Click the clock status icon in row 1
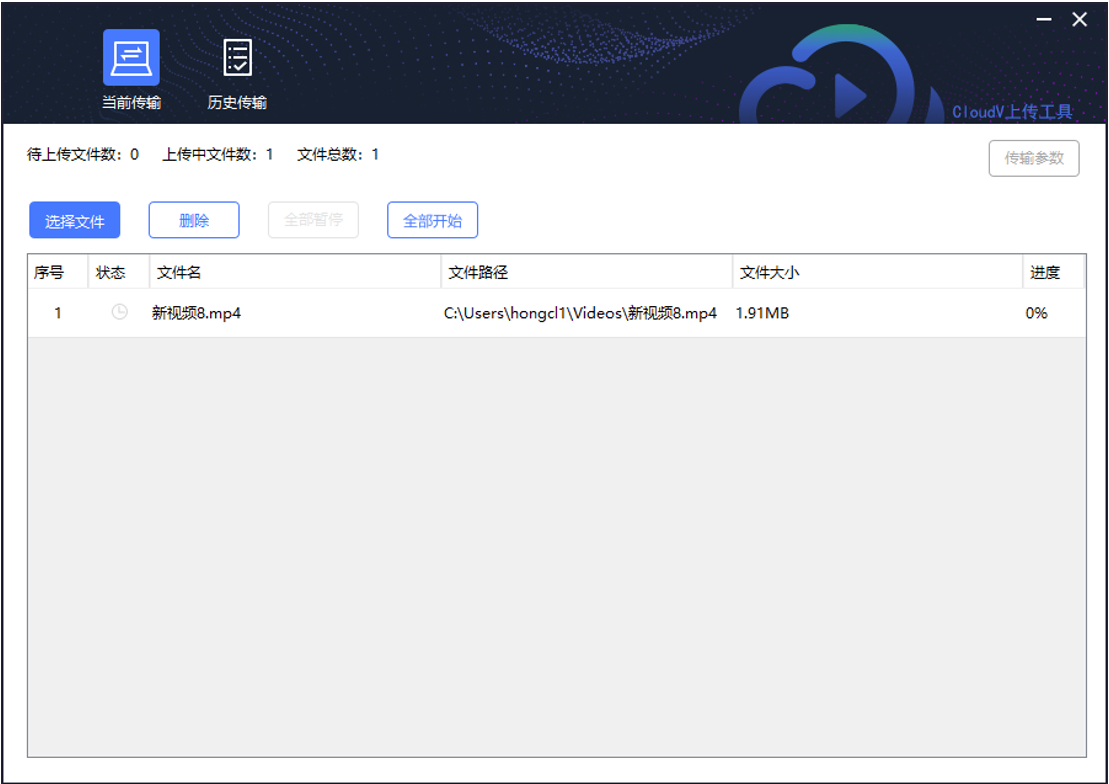The width and height of the screenshot is (1109, 784). coord(120,312)
